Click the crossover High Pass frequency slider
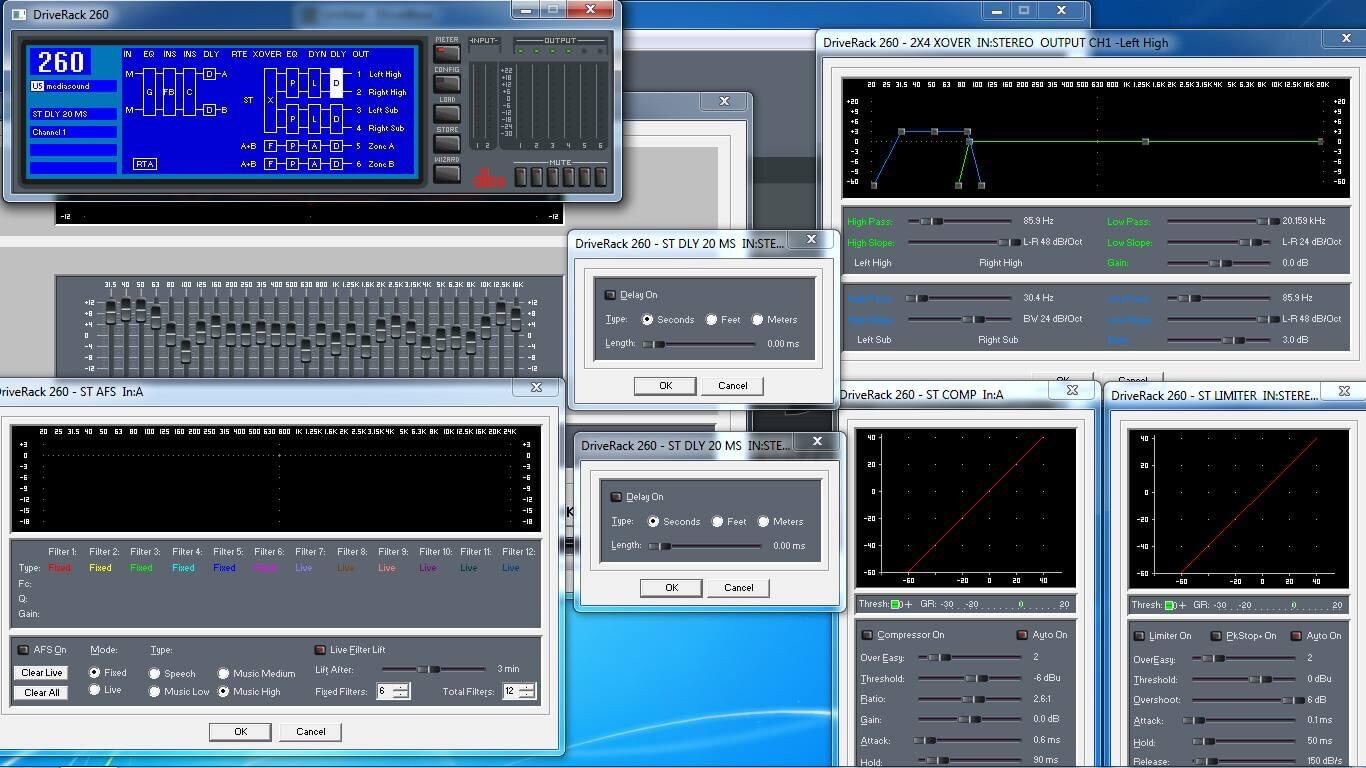 coord(958,221)
